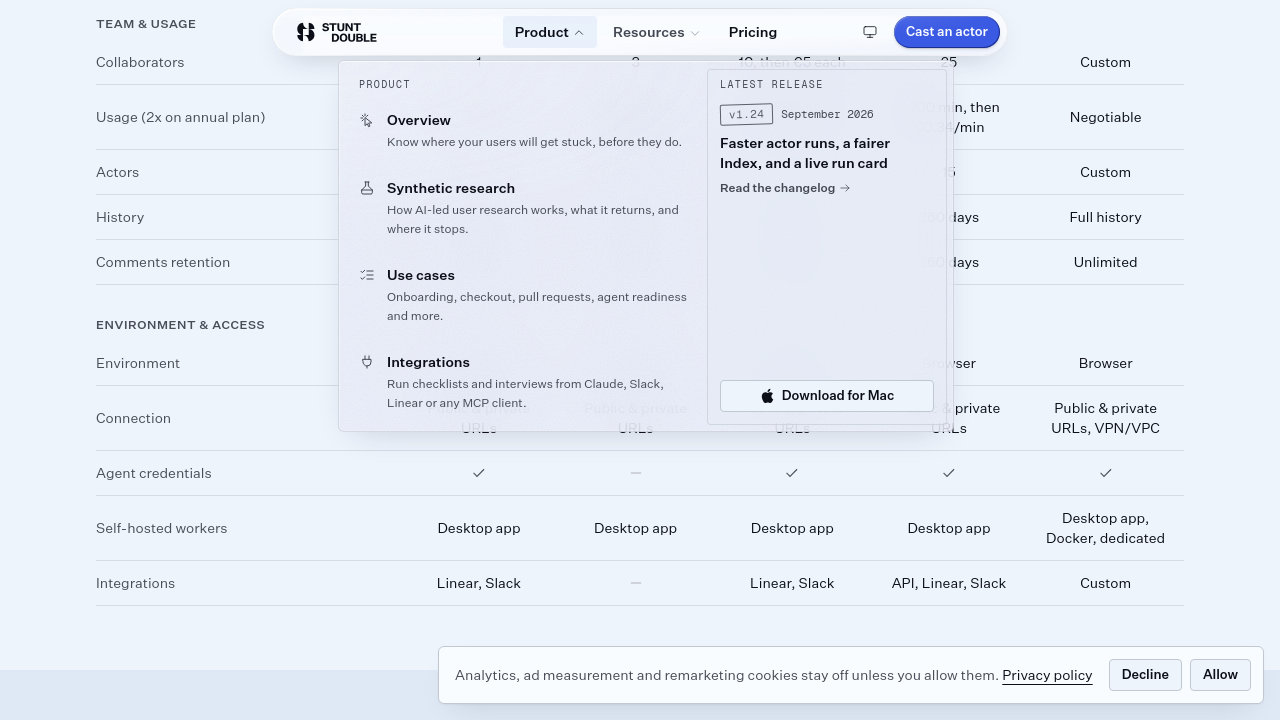Click the 'Self-hosted workers' row label
Viewport: 1280px width, 720px height.
[162, 528]
